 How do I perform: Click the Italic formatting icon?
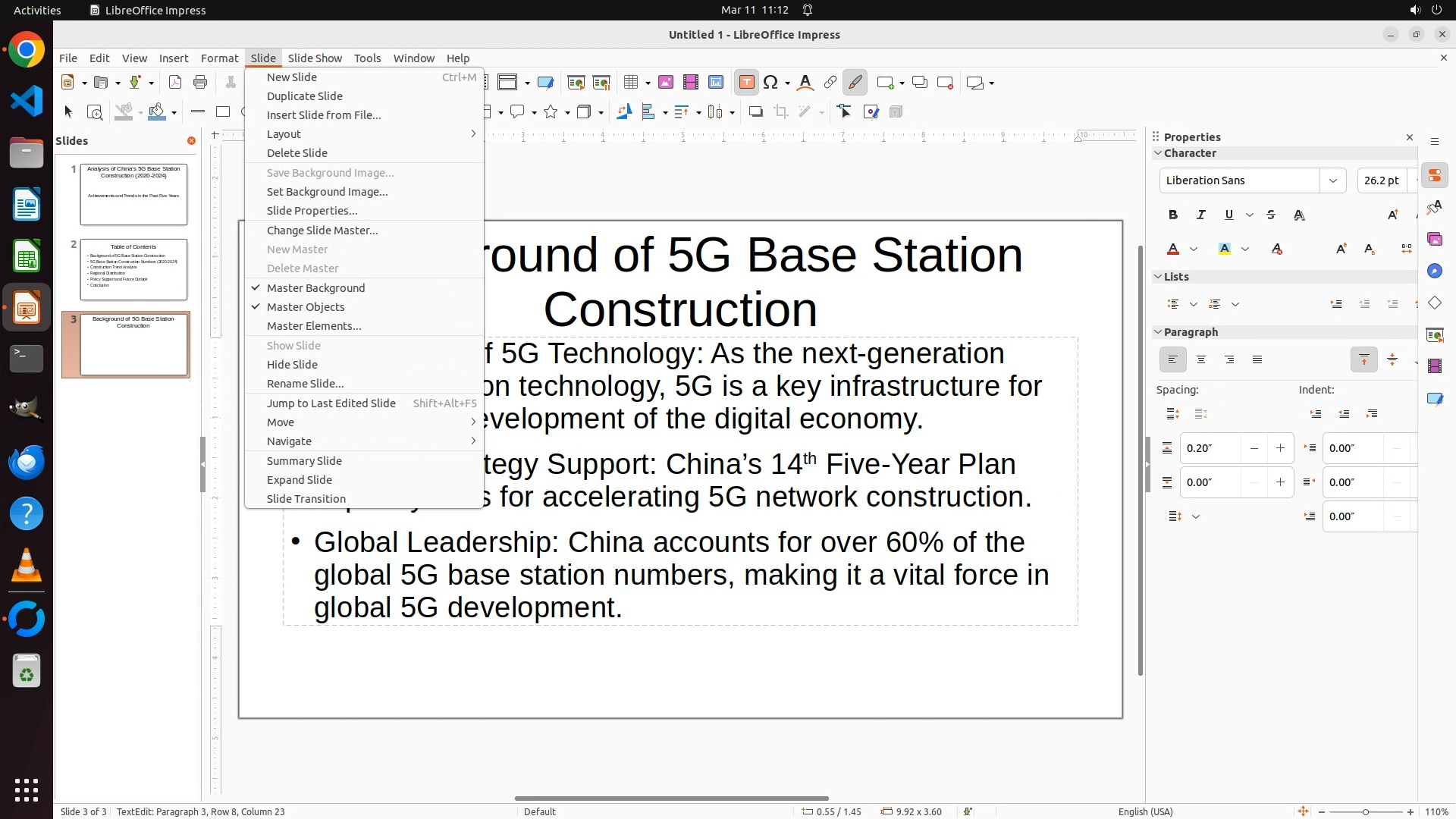pyautogui.click(x=1201, y=215)
